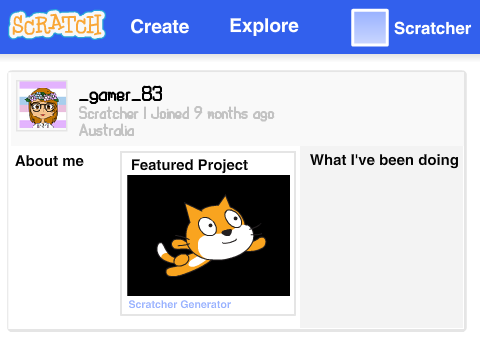Click the Australia location text
This screenshot has width=480, height=360.
(x=107, y=130)
